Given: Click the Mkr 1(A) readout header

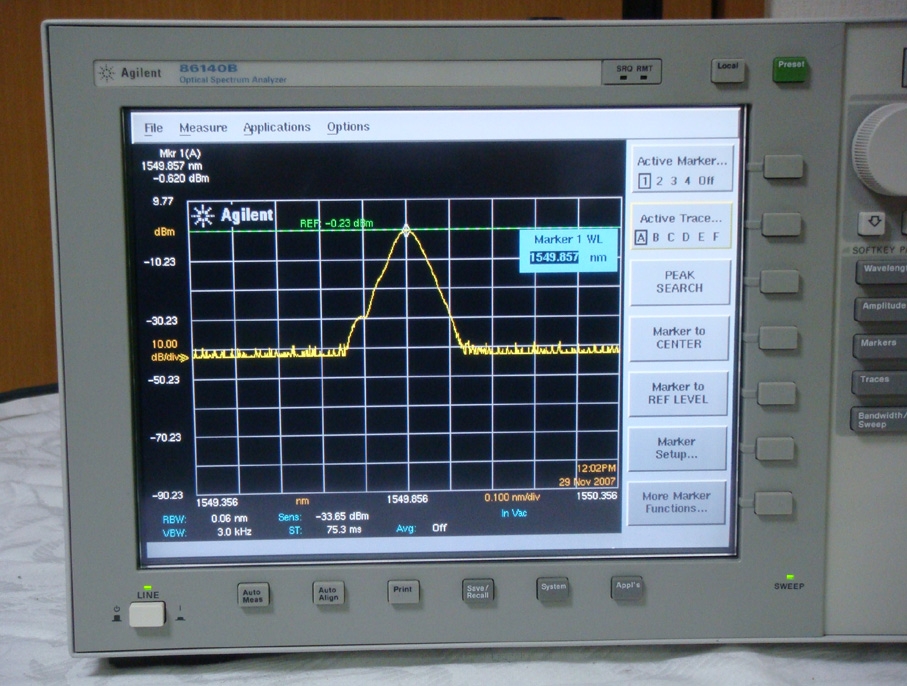Looking at the screenshot, I should [180, 153].
